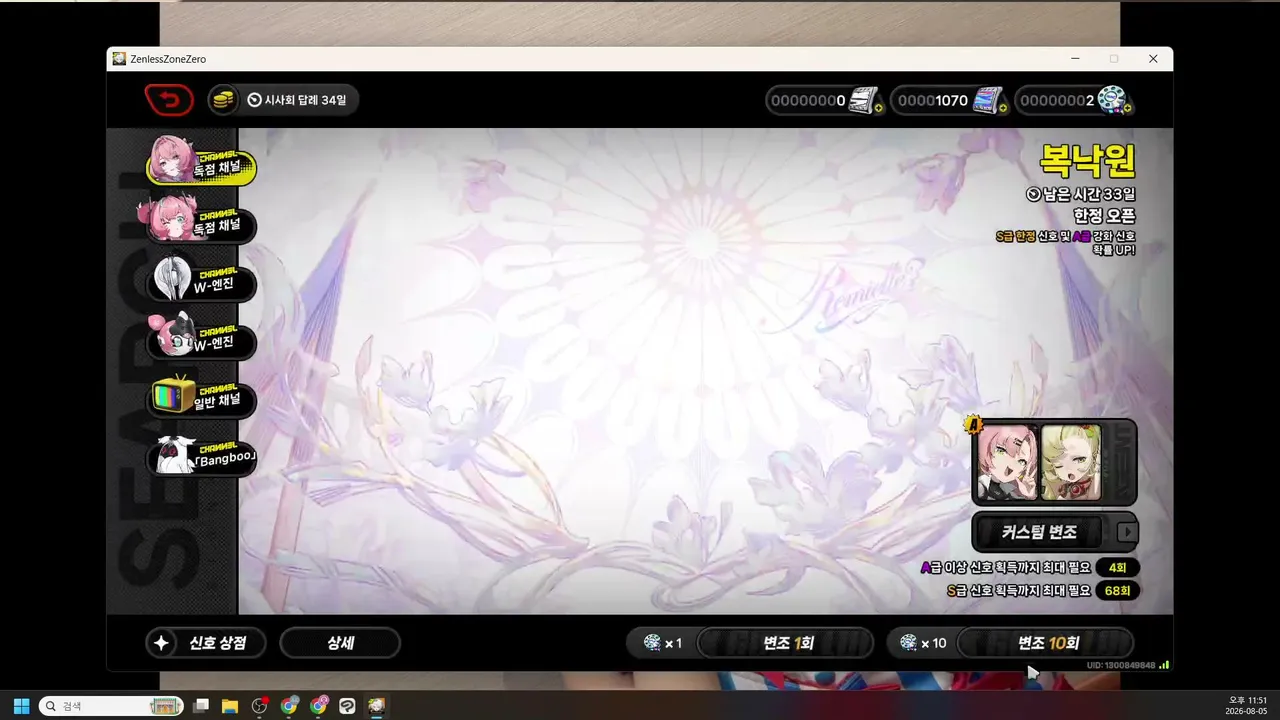
Task: Minimize the ZenlessZoneZero window
Action: point(1075,59)
